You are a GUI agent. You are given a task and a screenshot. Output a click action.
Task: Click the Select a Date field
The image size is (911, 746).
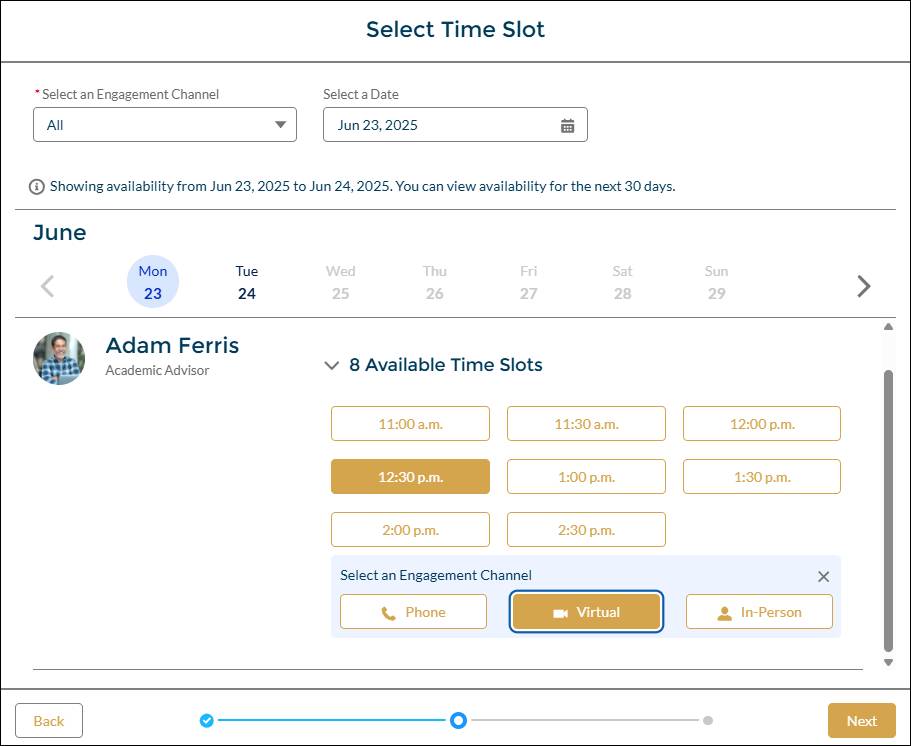point(455,124)
